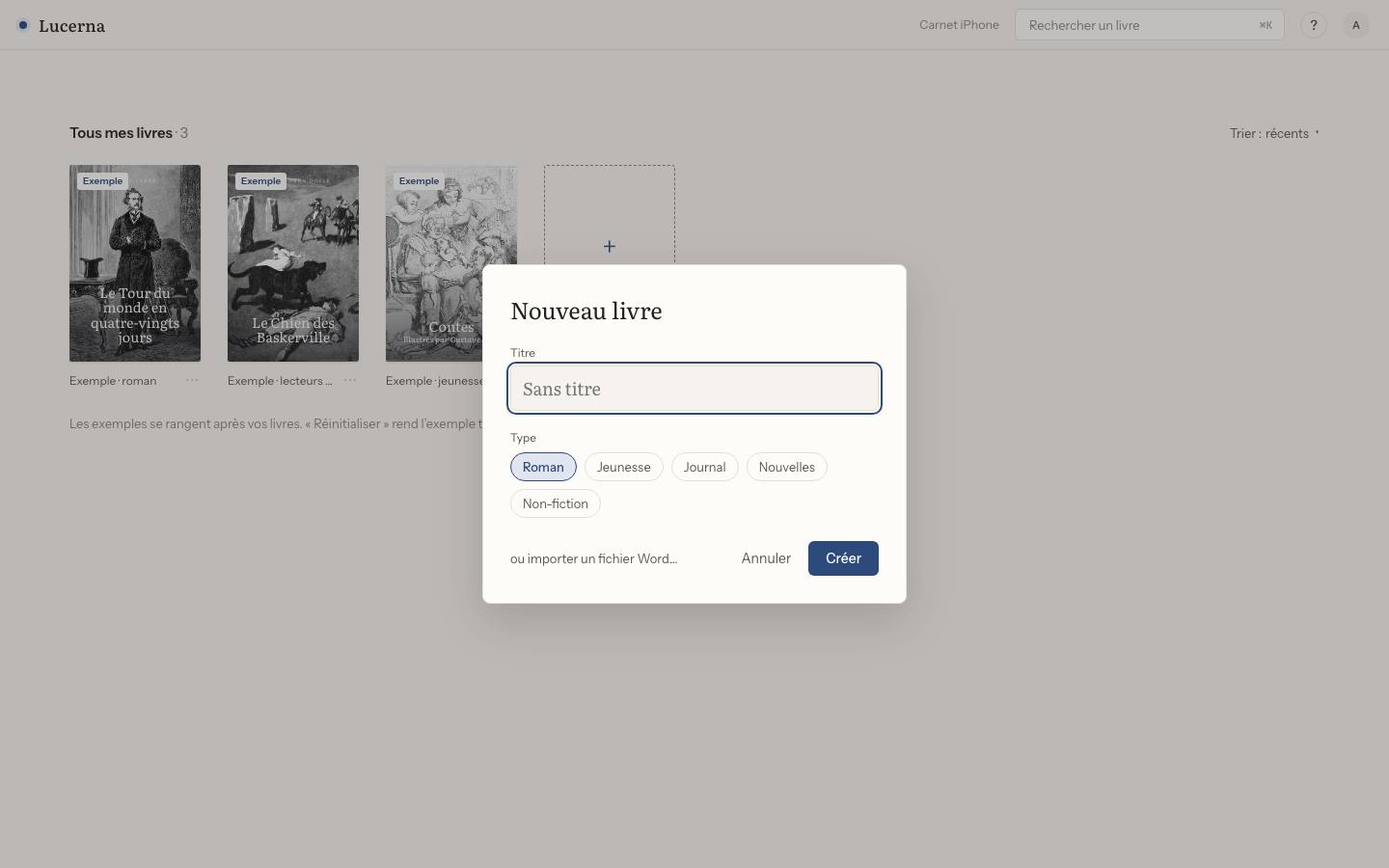The image size is (1389, 868).
Task: Open the help question mark icon
Action: 1314,25
